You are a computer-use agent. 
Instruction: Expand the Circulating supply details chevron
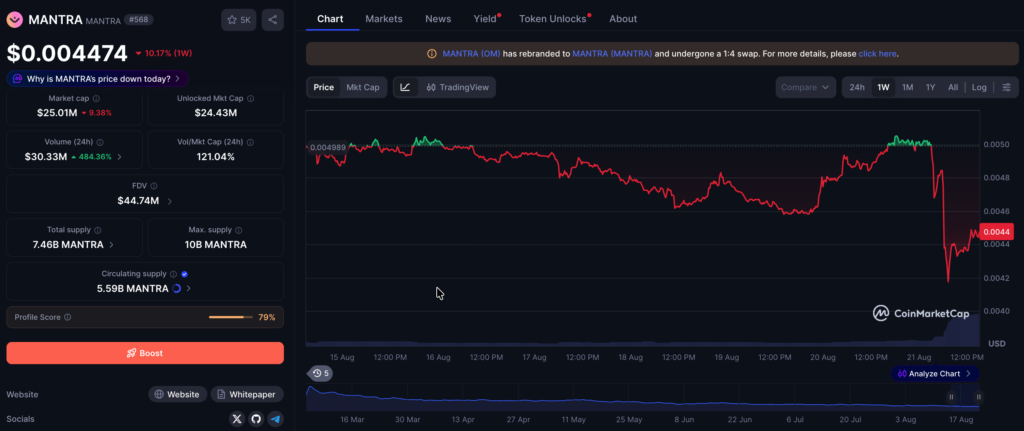click(189, 288)
